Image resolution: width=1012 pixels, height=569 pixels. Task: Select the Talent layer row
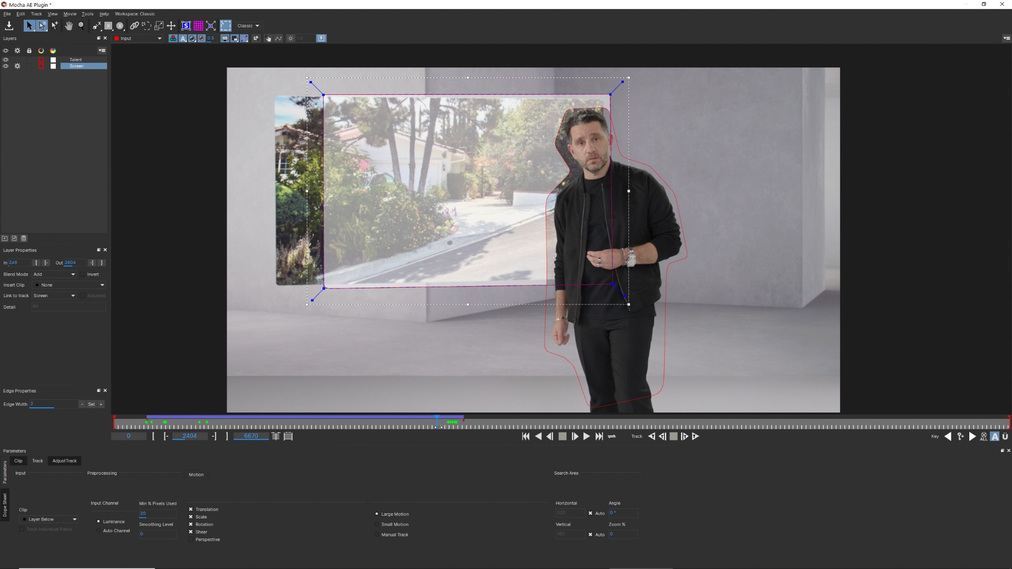[x=83, y=59]
